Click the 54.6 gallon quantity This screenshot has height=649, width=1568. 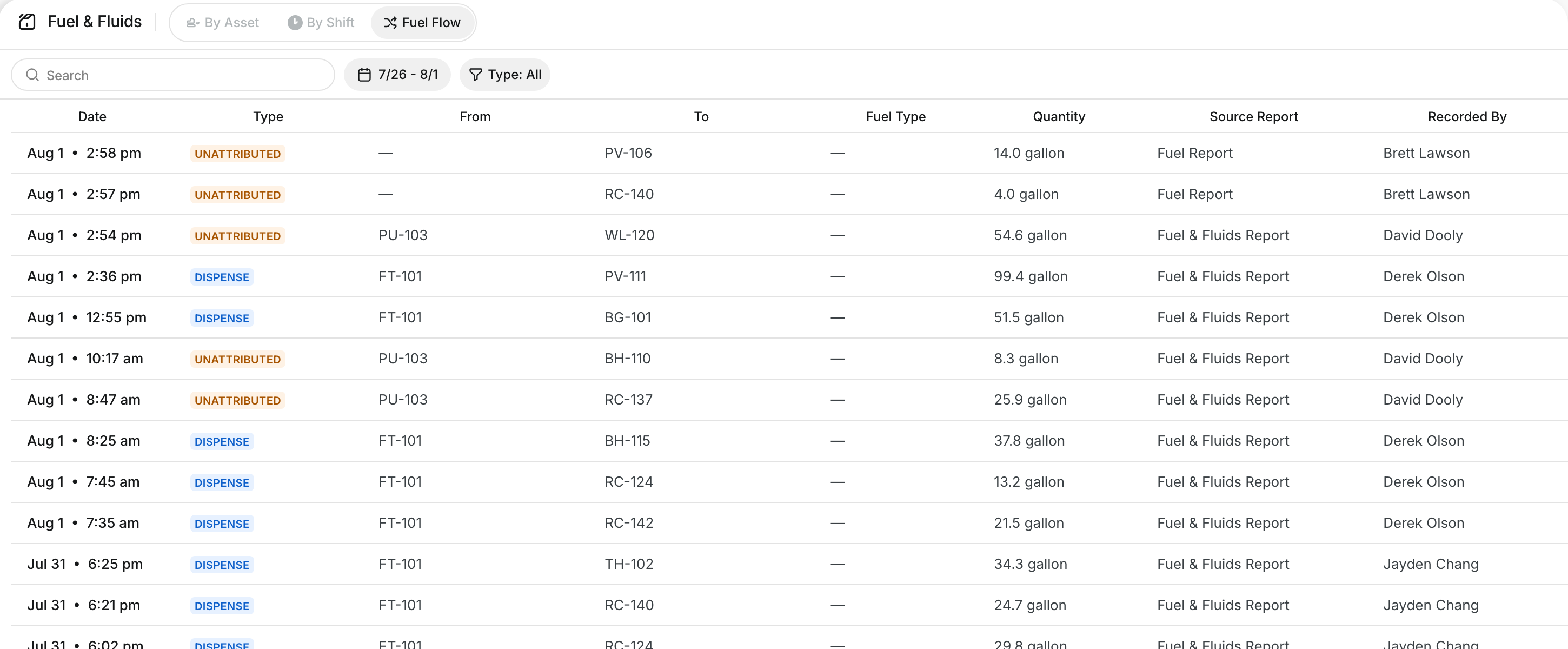pos(1030,236)
